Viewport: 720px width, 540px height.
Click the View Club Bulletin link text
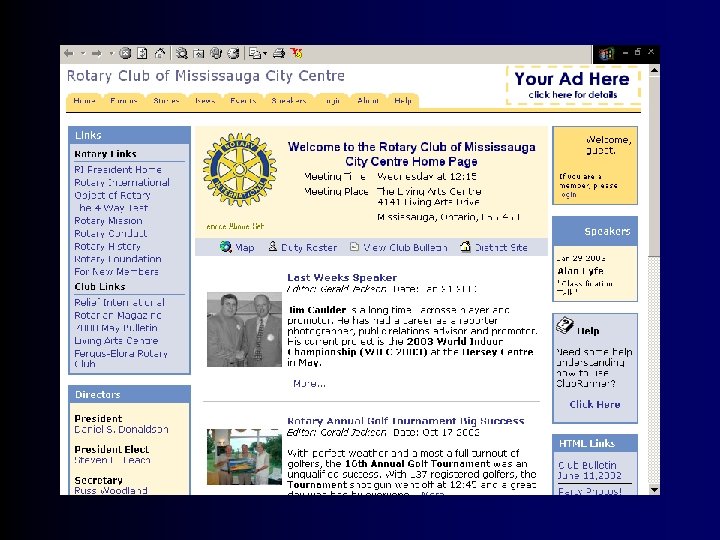[405, 248]
